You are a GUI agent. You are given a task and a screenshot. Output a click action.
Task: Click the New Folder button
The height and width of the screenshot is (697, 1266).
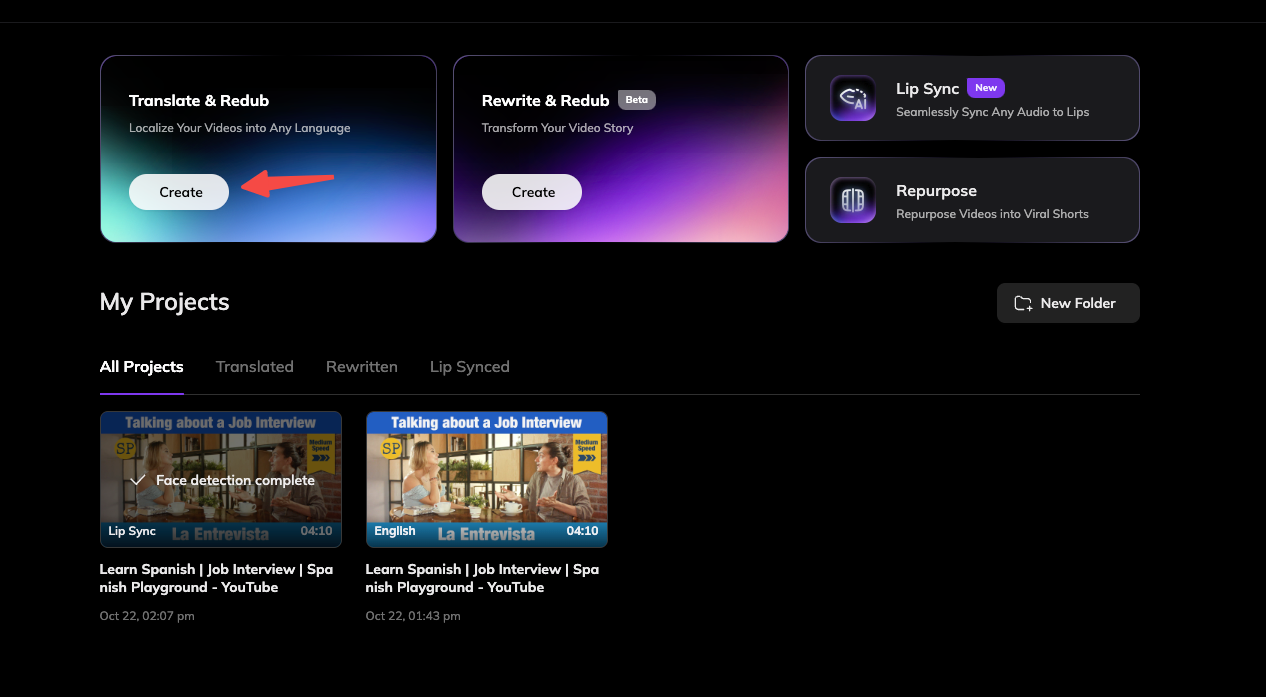pyautogui.click(x=1068, y=302)
